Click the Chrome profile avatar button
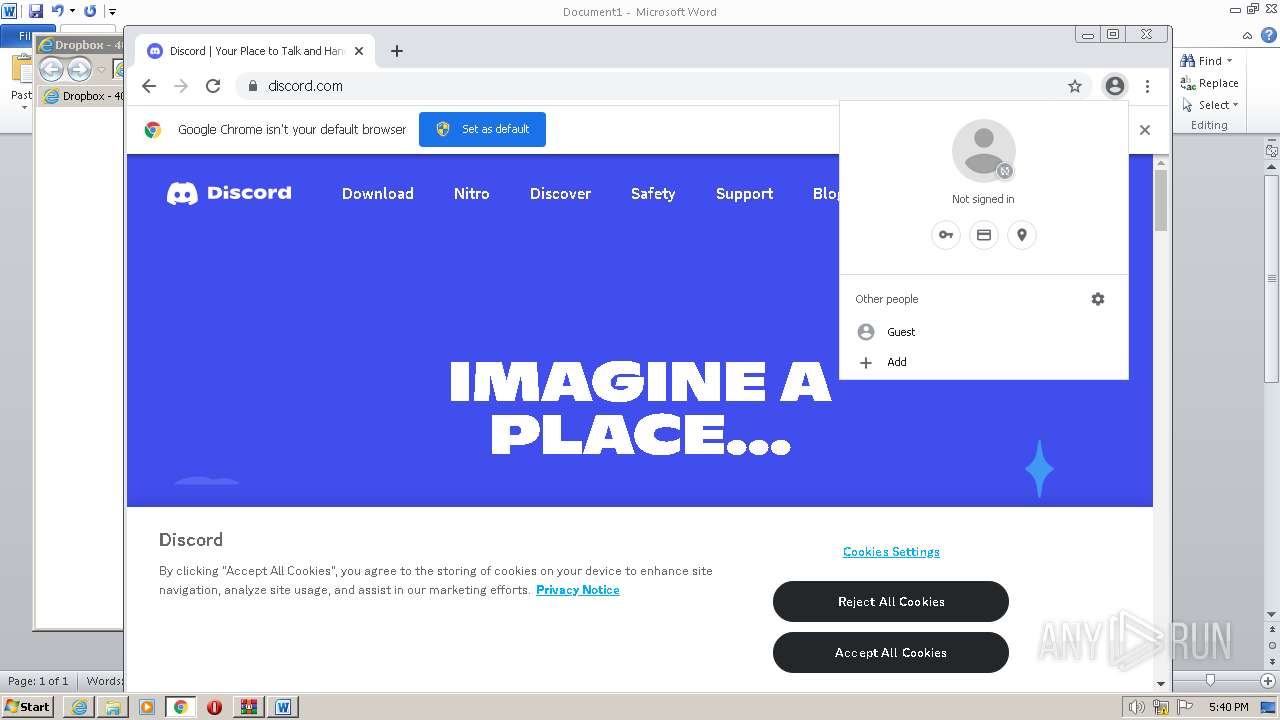 point(1114,86)
